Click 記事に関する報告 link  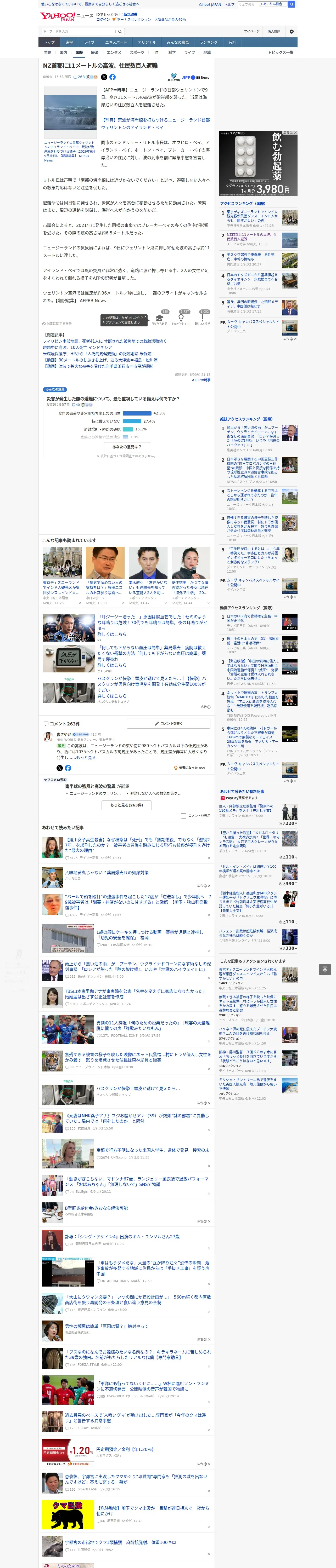click(x=57, y=324)
